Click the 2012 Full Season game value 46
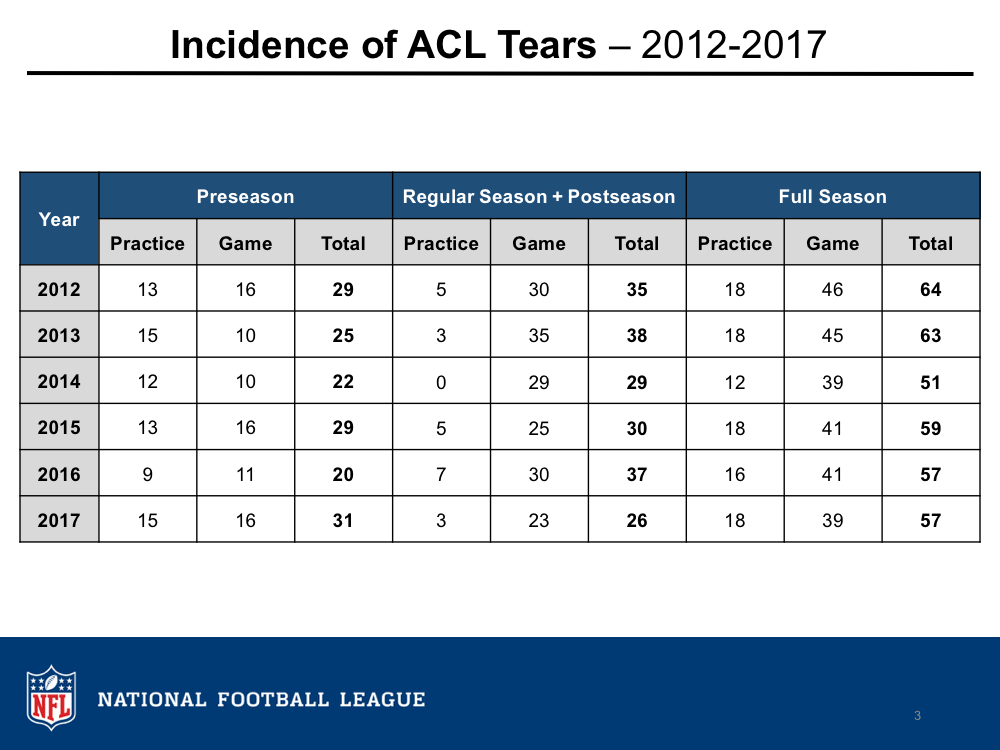 pos(832,290)
